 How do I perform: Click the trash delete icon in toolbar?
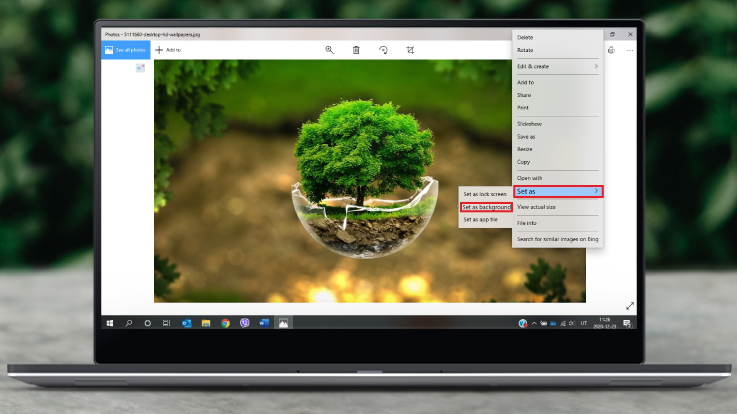(356, 49)
